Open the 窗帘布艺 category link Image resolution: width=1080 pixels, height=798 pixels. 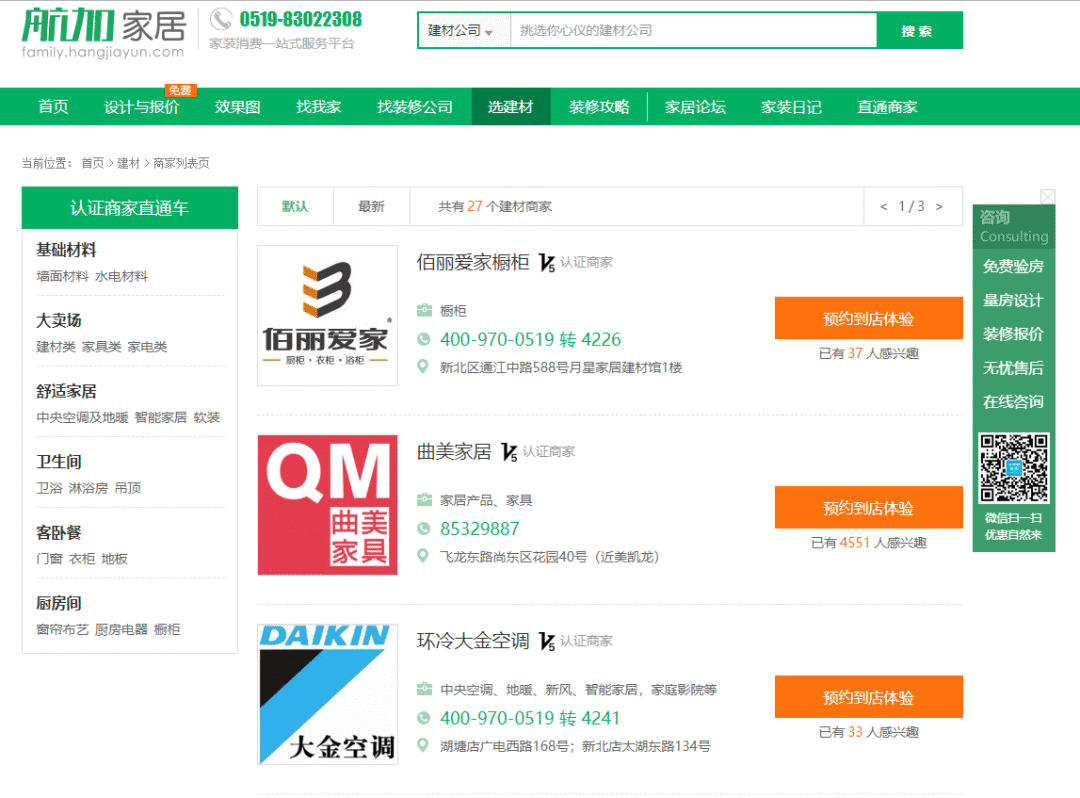(x=62, y=629)
